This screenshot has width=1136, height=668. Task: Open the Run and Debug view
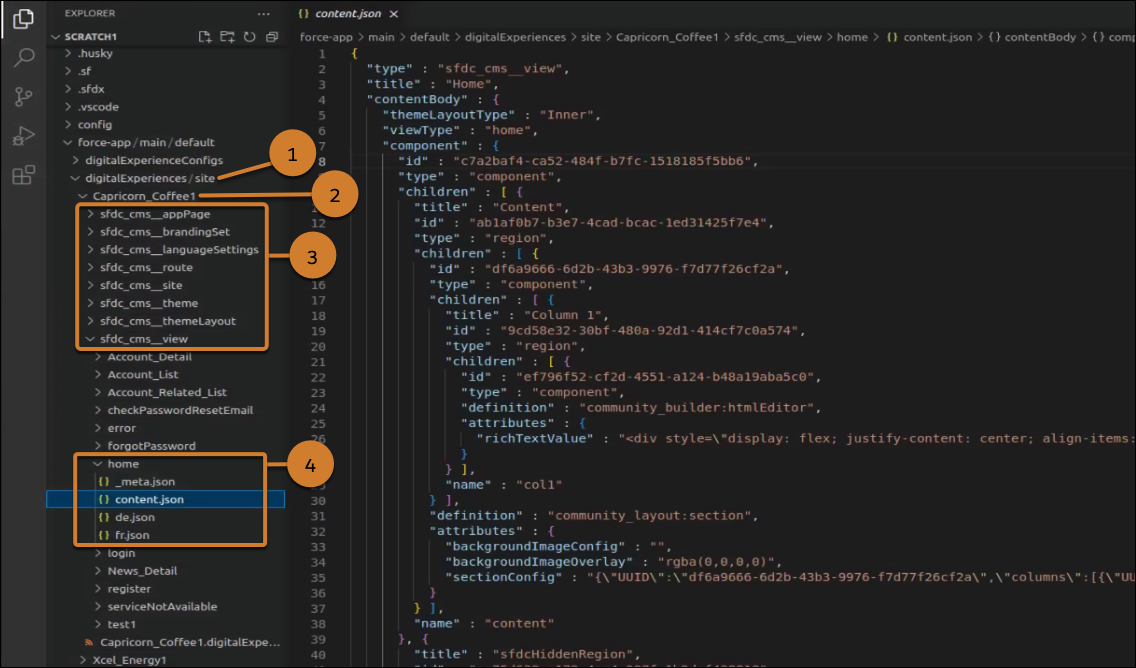(23, 135)
